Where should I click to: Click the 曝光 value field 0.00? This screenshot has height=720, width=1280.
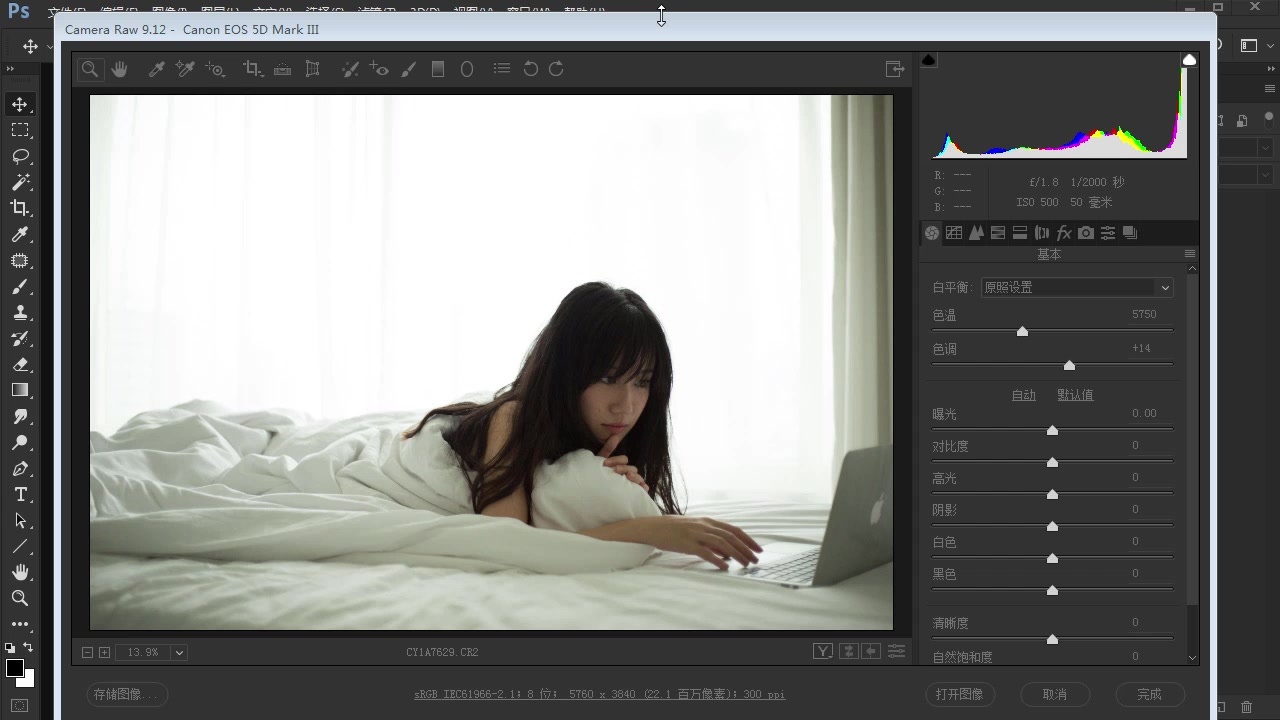tap(1143, 413)
